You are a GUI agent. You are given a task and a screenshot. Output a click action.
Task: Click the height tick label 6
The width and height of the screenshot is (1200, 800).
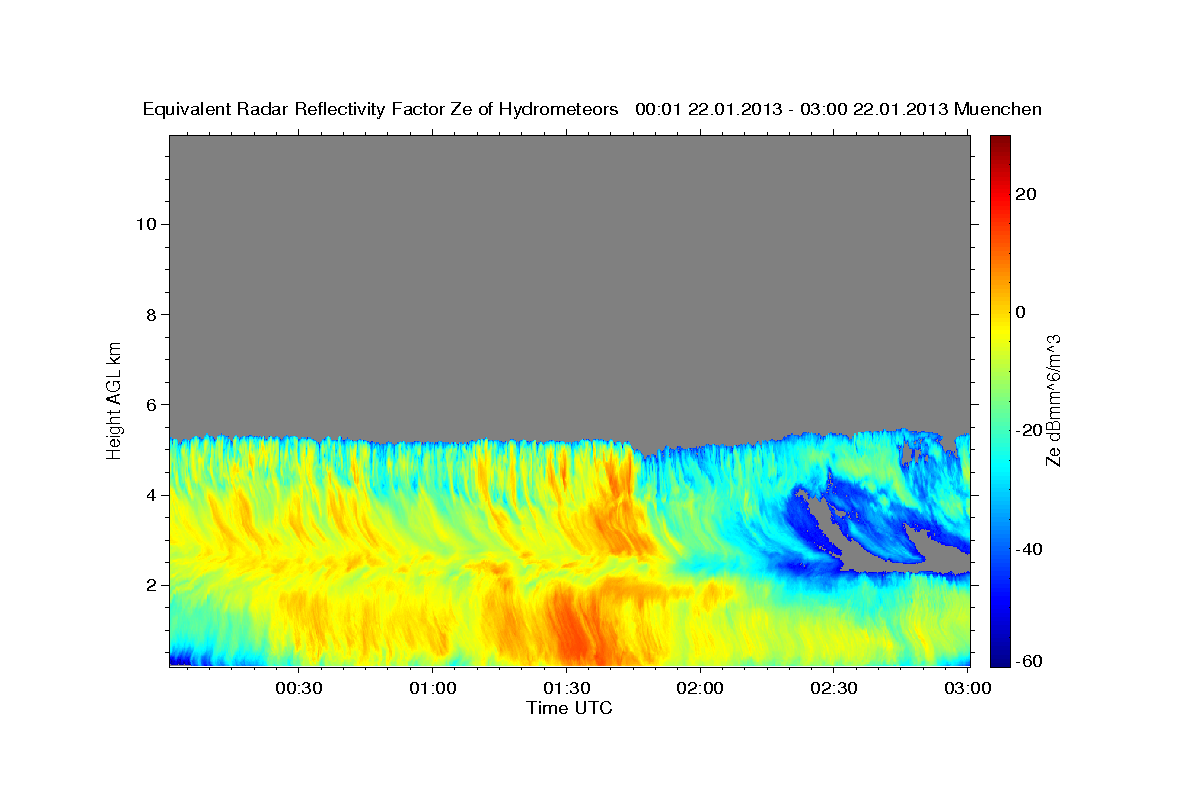pos(151,404)
